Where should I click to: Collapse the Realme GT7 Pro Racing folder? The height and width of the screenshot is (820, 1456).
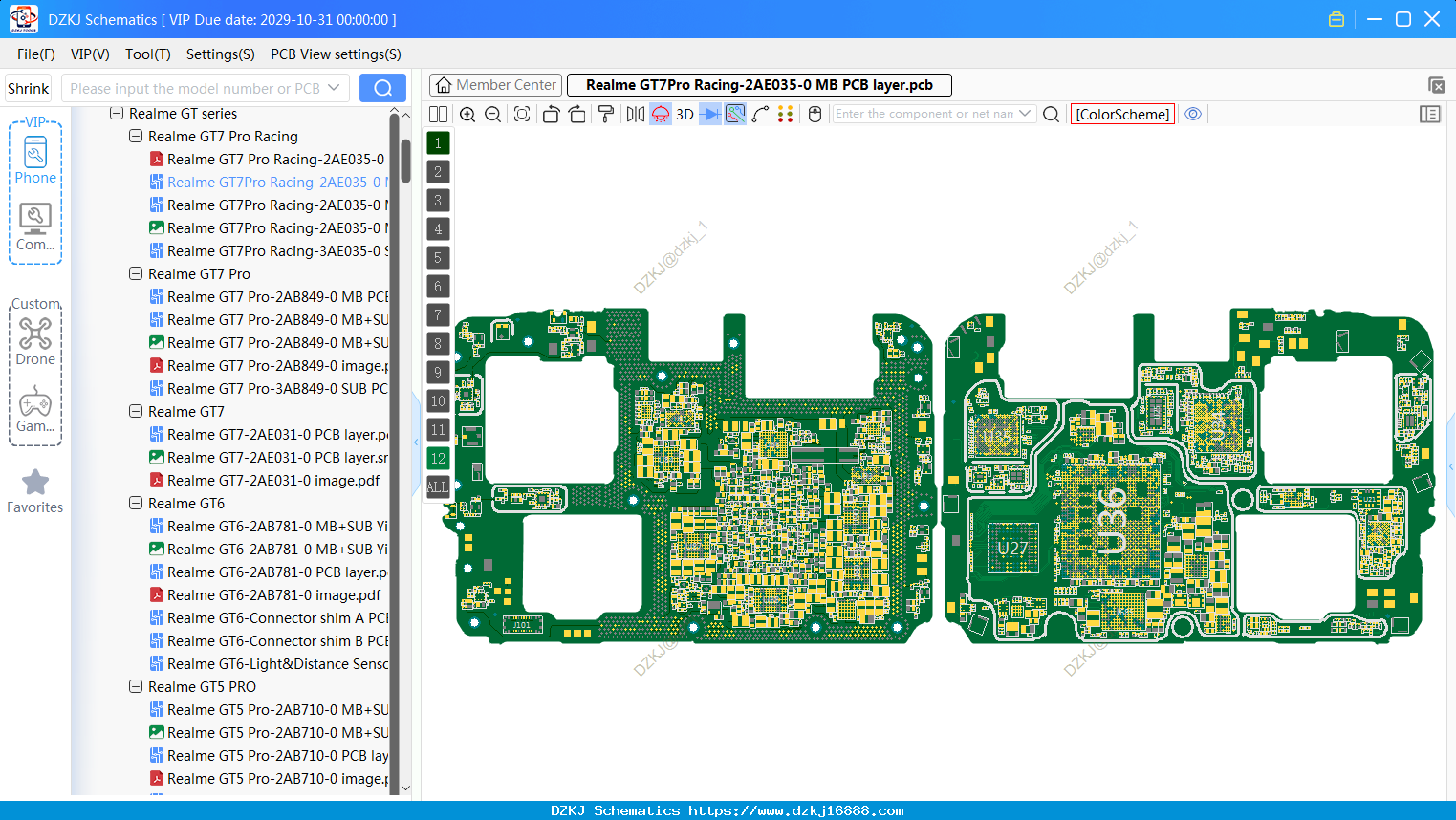(136, 137)
